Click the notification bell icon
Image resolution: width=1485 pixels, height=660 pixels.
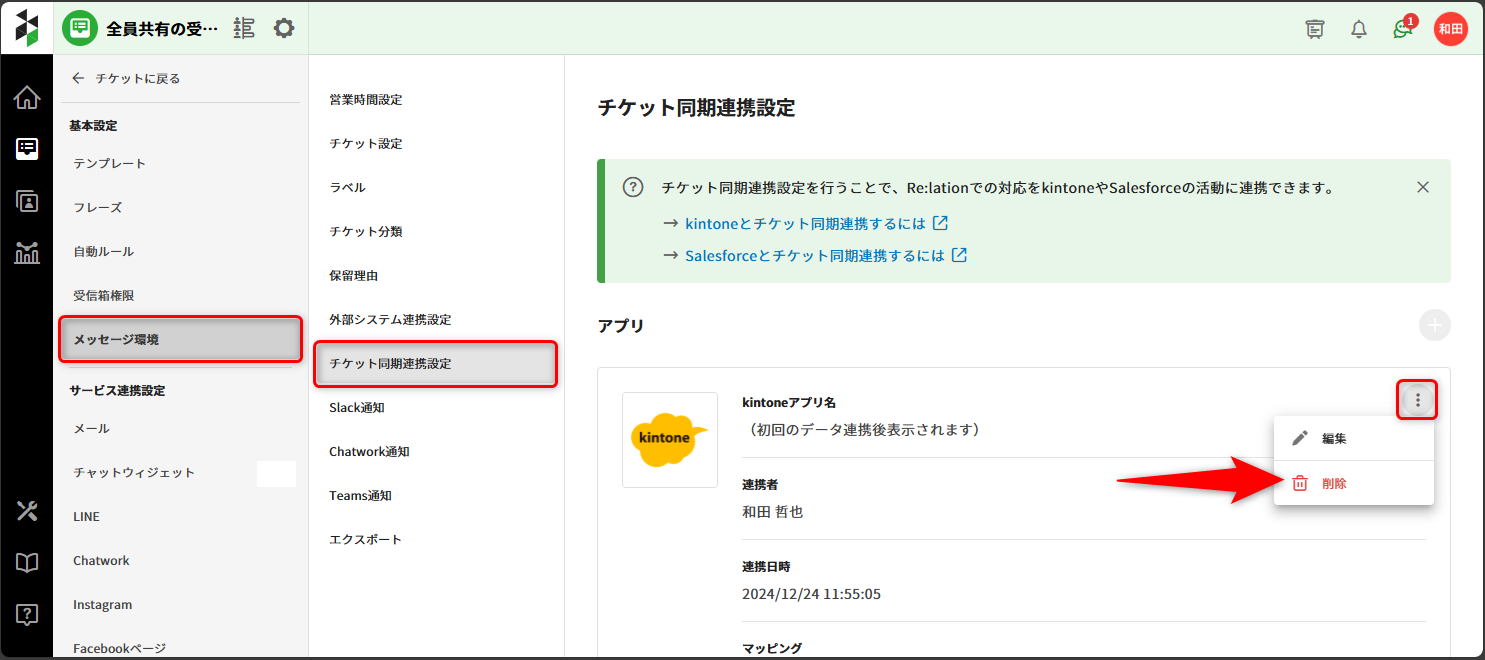1358,29
